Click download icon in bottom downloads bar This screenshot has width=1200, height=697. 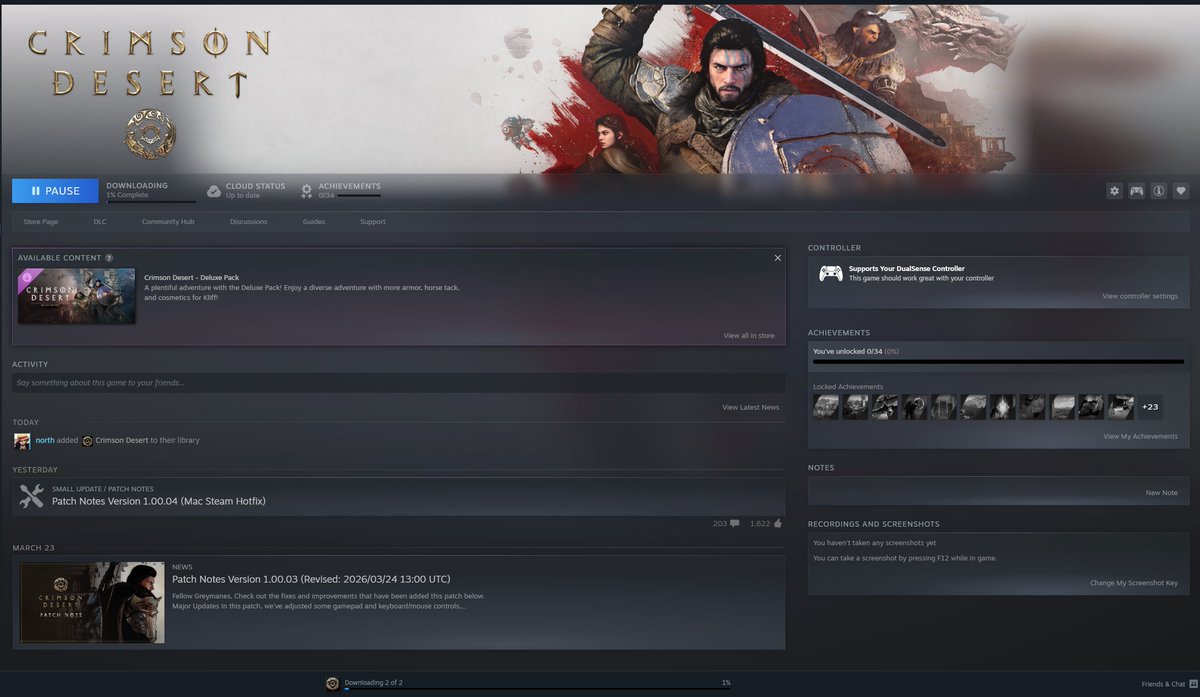point(332,684)
